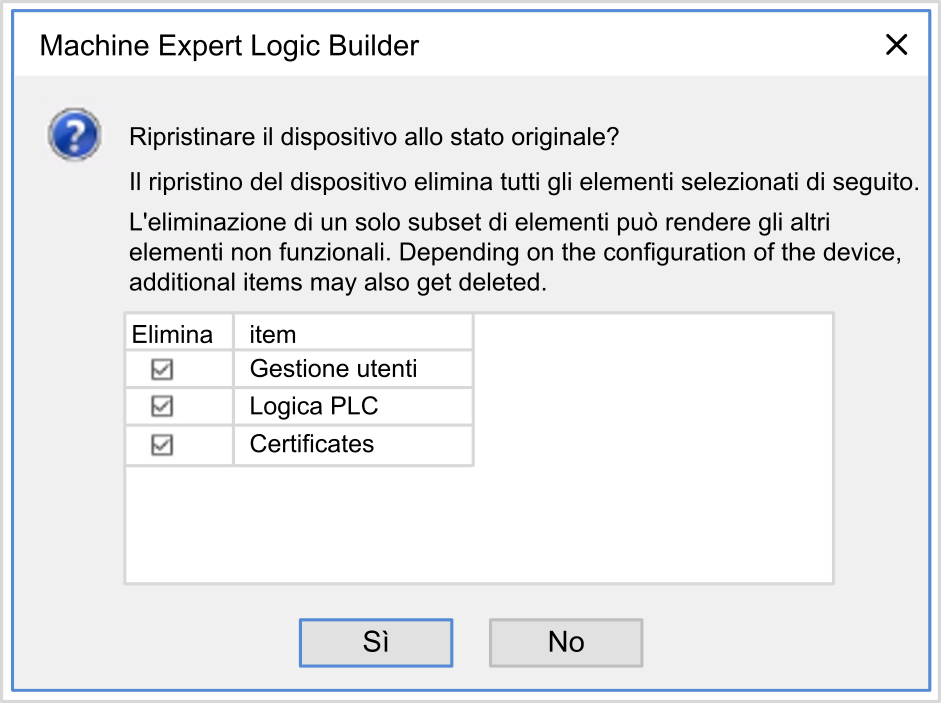Screen dimensions: 941x703
Task: Click the item column header
Action: pyautogui.click(x=273, y=333)
